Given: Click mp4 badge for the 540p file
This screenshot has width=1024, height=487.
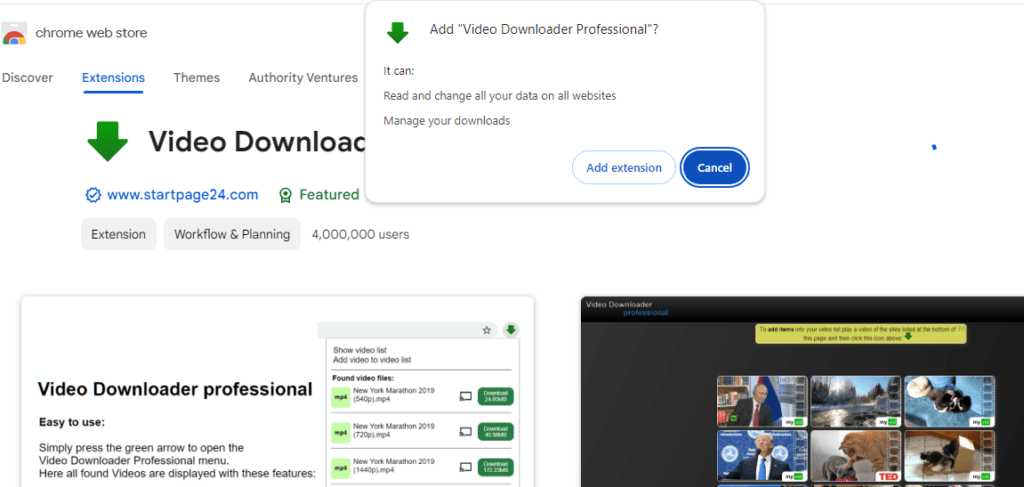Looking at the screenshot, I should (340, 396).
